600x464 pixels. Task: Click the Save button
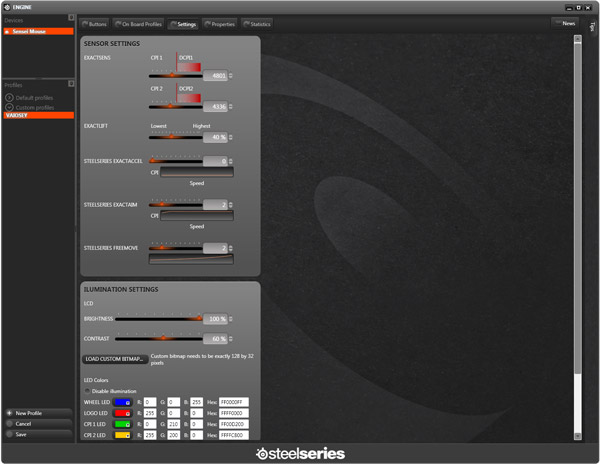point(38,435)
